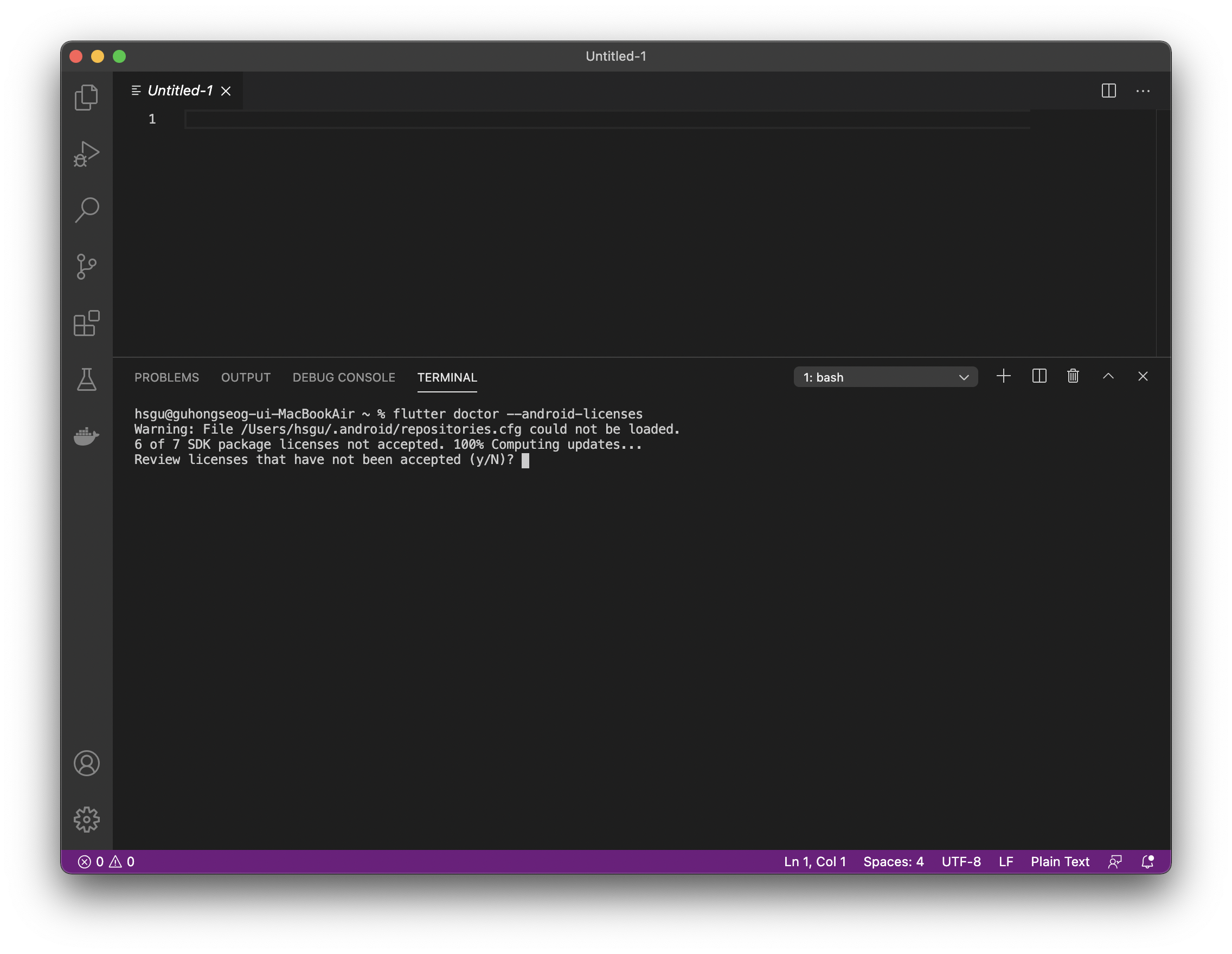Image resolution: width=1232 pixels, height=954 pixels.
Task: Open the Manage gear menu
Action: pyautogui.click(x=86, y=819)
